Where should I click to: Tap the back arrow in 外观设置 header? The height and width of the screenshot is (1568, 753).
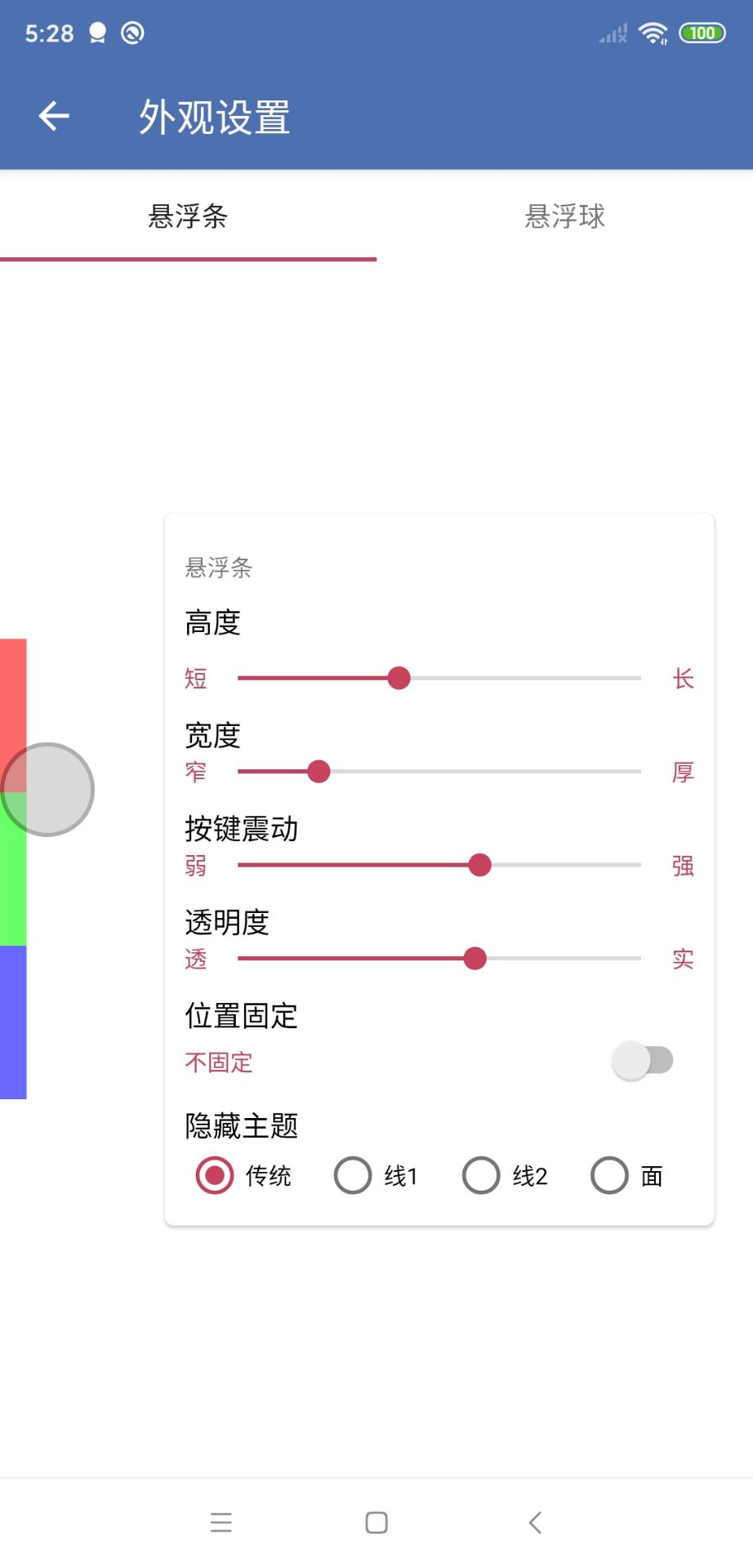[x=54, y=115]
